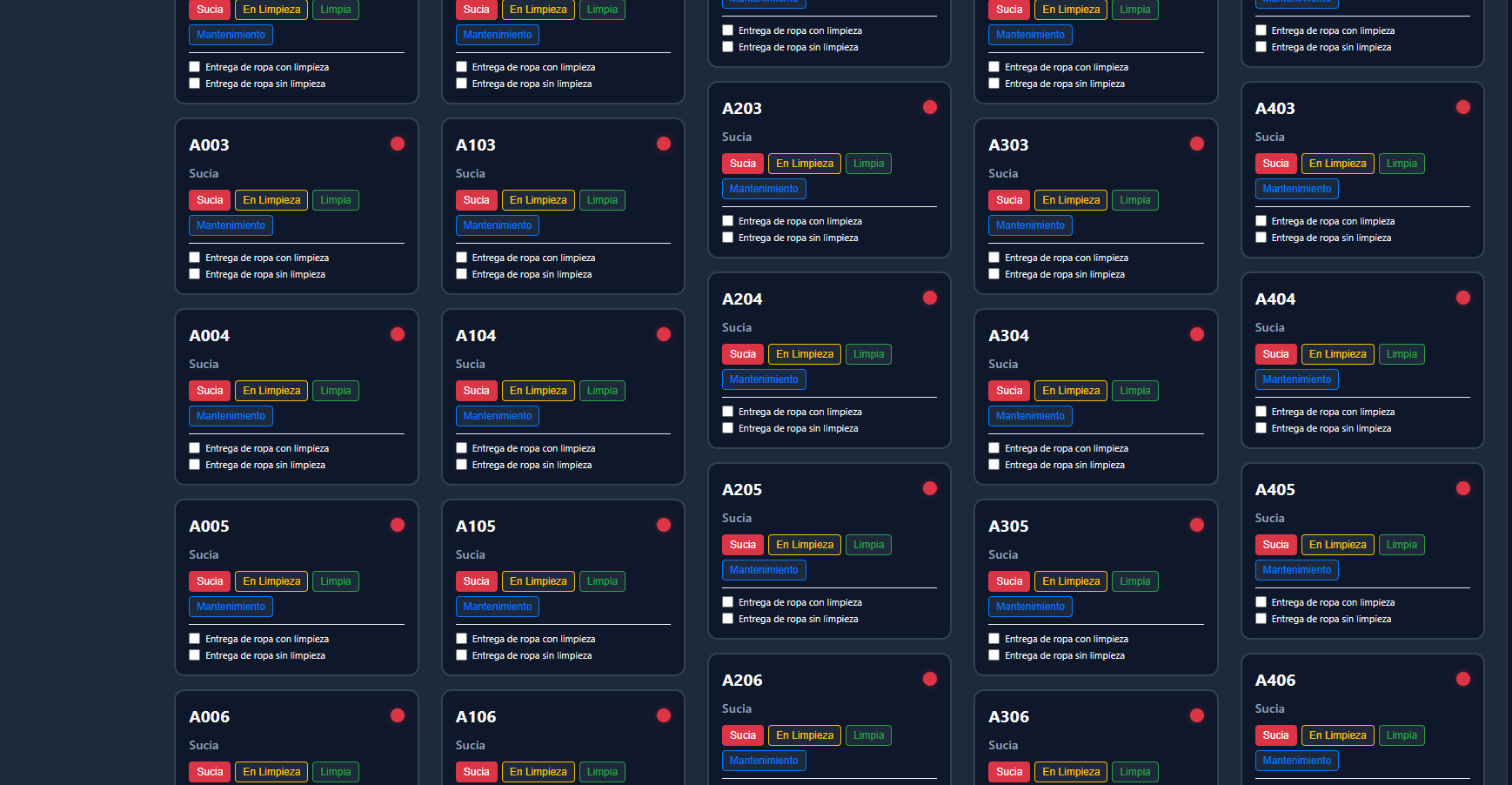Check 'Entrega de ropa sin limpieza' in A303
This screenshot has width=1512, height=785.
click(x=994, y=274)
